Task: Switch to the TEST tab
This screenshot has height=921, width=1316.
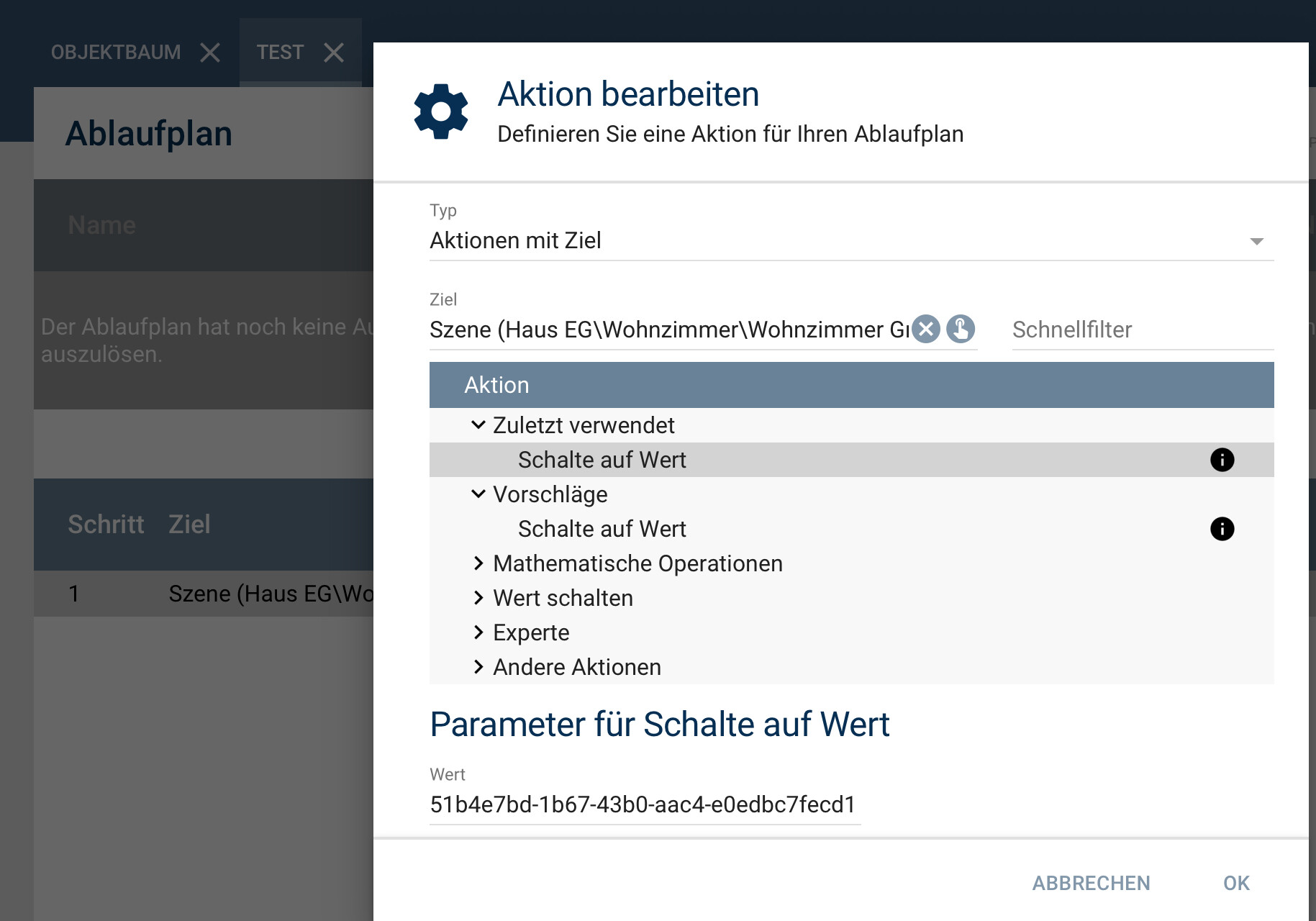Action: pyautogui.click(x=280, y=53)
